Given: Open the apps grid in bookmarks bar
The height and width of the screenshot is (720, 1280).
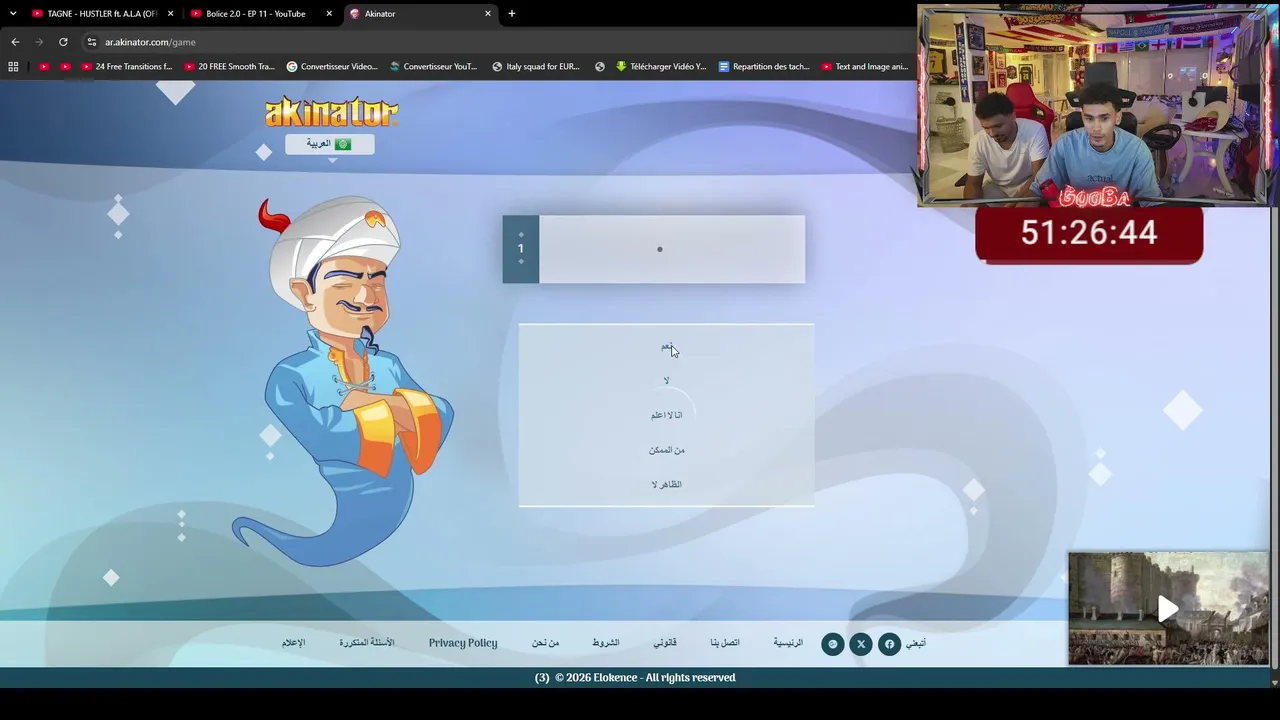Looking at the screenshot, I should coord(13,67).
